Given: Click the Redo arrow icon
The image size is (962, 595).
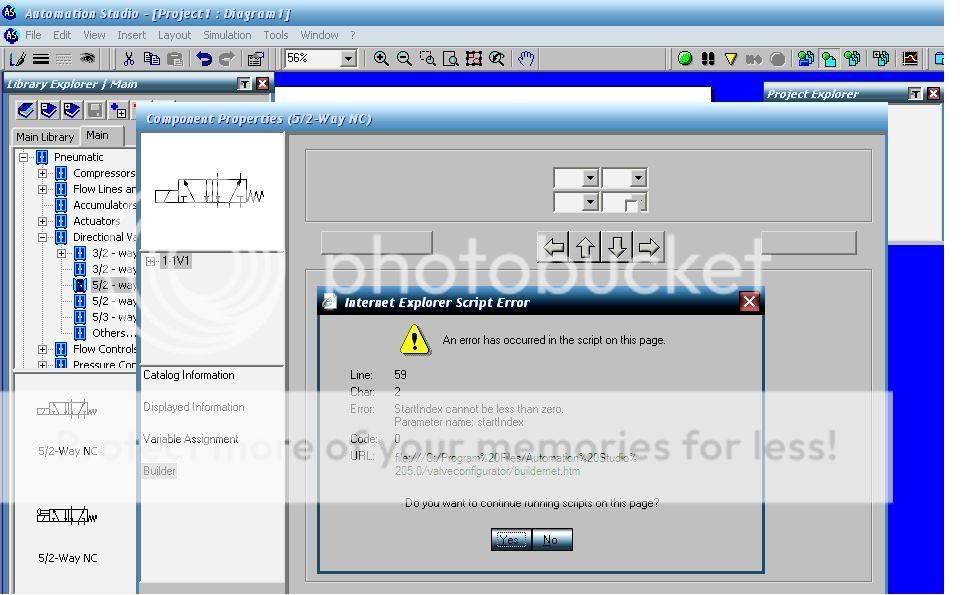Looking at the screenshot, I should [x=226, y=59].
